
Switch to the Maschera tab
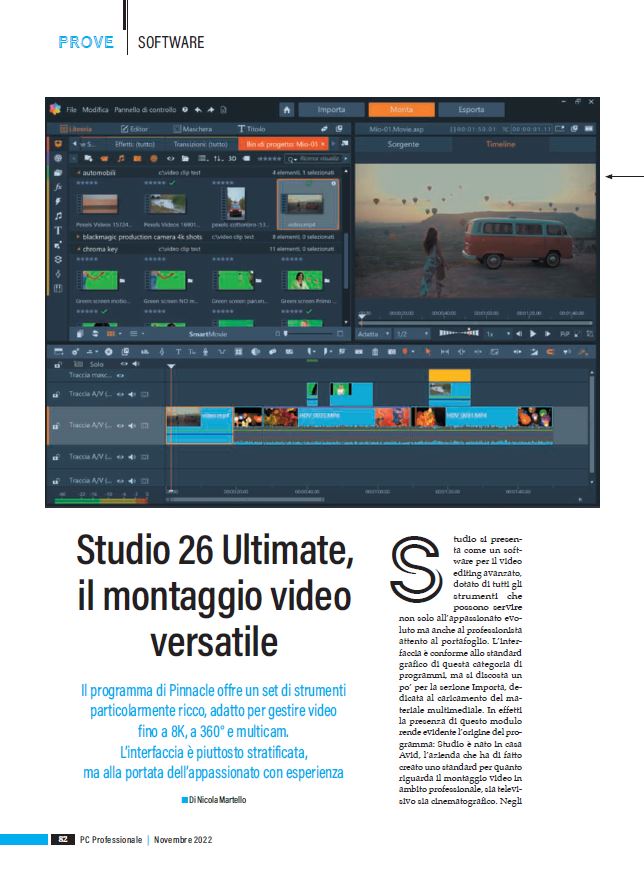(x=192, y=129)
